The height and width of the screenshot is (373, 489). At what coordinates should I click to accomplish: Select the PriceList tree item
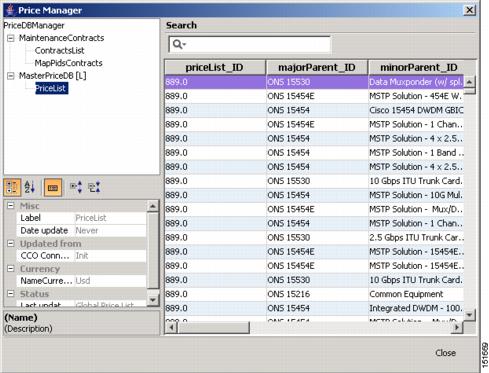(x=51, y=88)
